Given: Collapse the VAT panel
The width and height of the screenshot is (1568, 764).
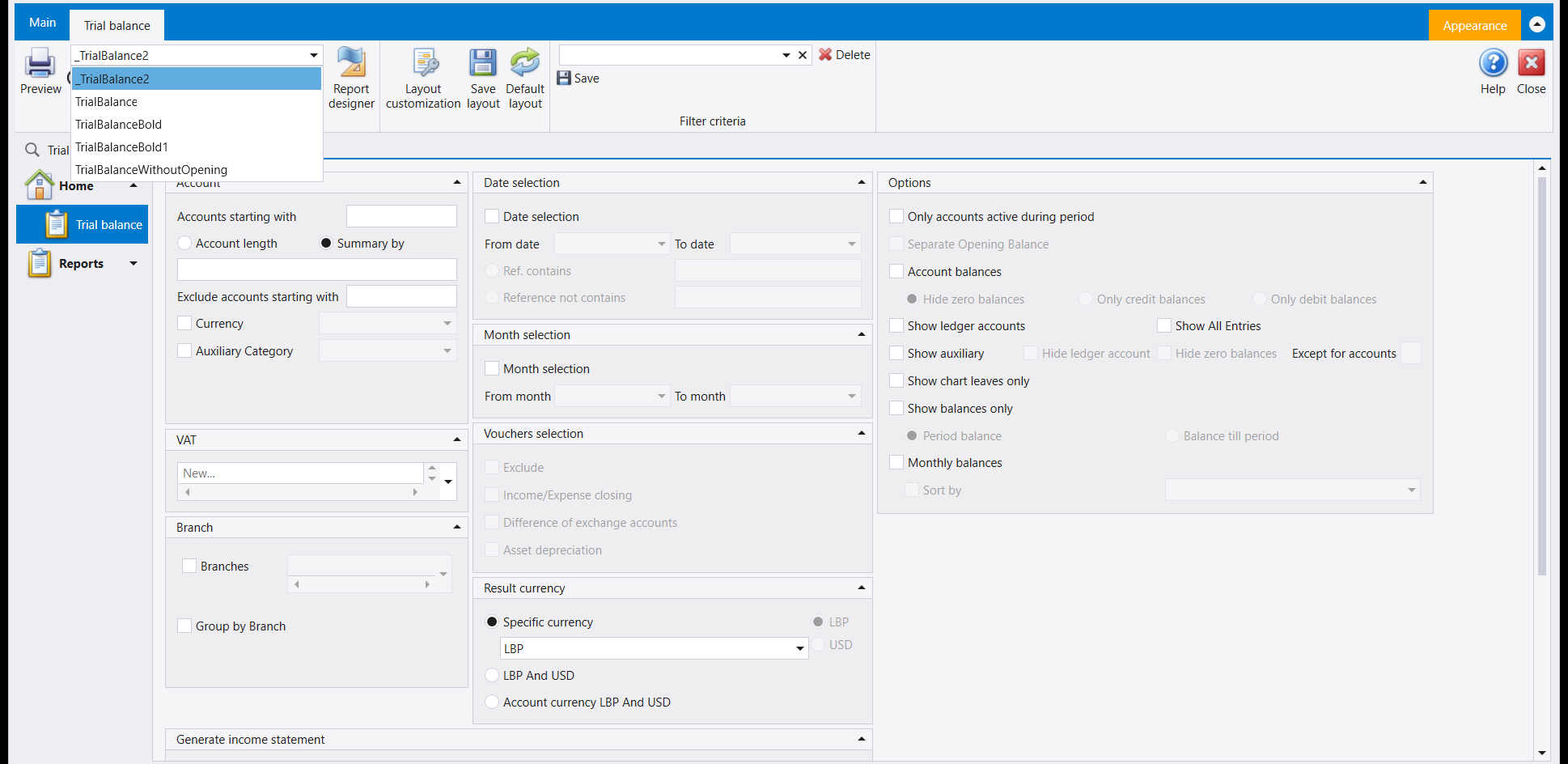Looking at the screenshot, I should (456, 439).
